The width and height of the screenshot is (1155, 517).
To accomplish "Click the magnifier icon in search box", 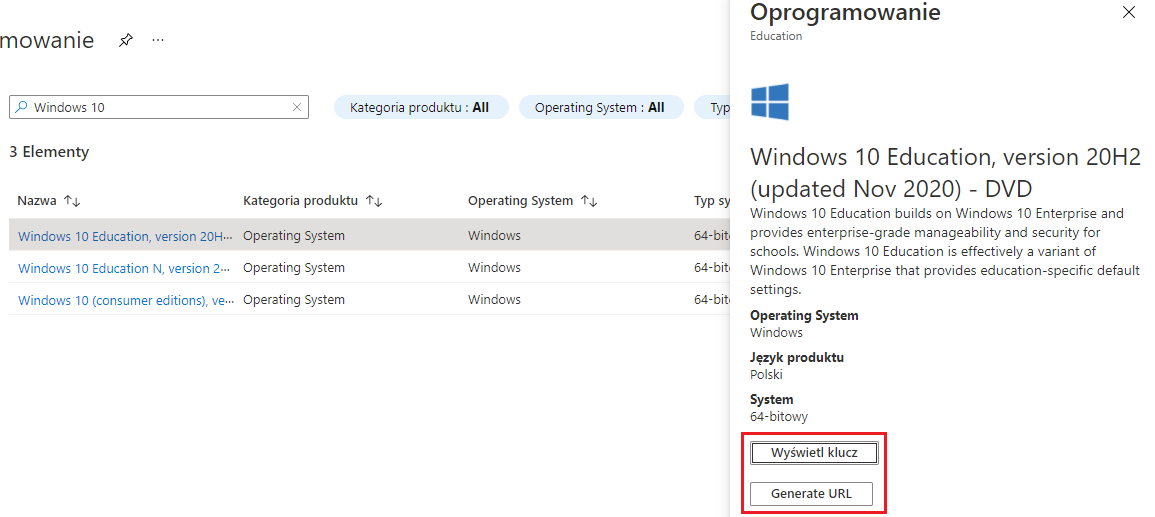I will pyautogui.click(x=21, y=107).
